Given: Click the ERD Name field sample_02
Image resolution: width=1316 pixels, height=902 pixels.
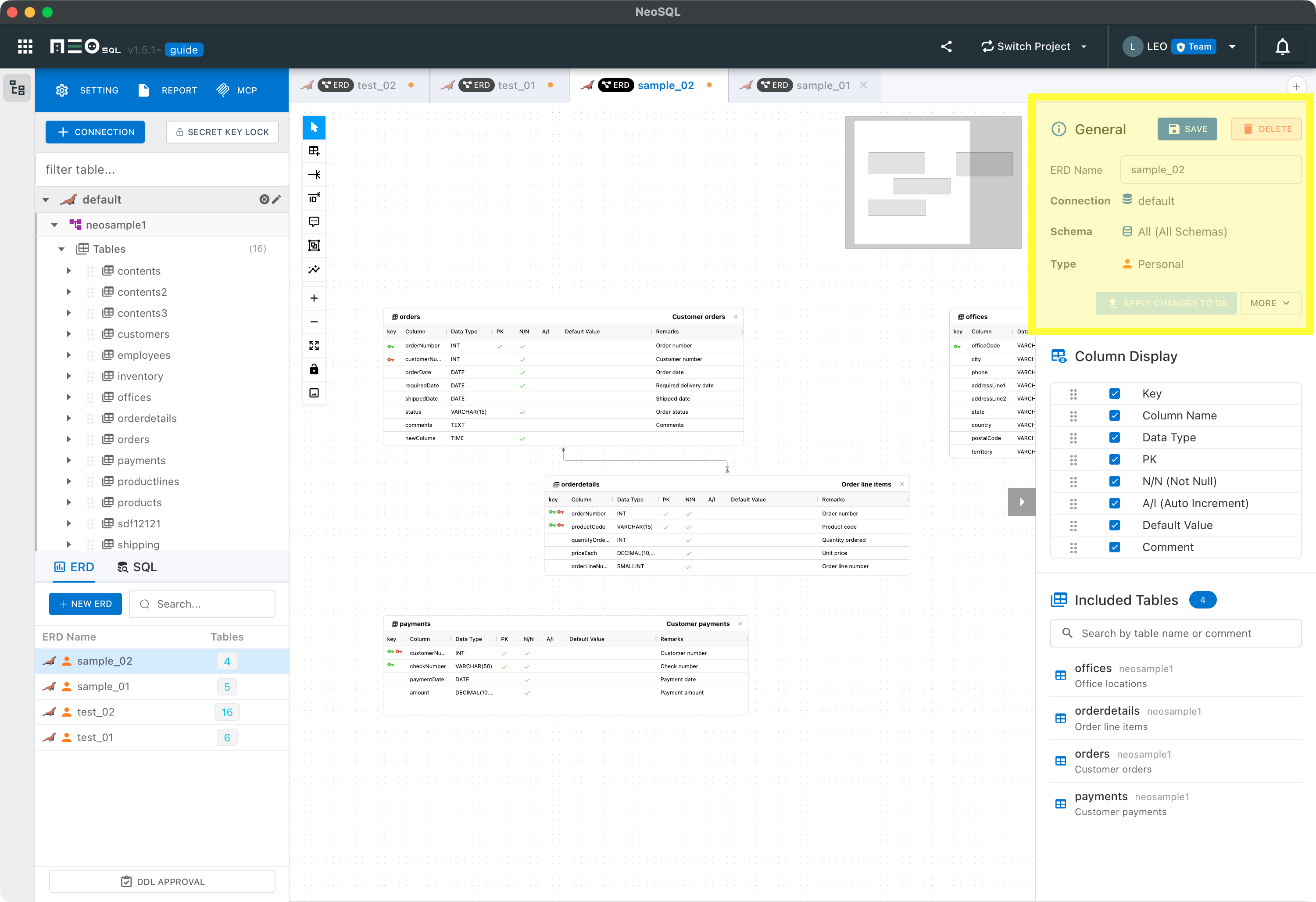Looking at the screenshot, I should [1211, 170].
